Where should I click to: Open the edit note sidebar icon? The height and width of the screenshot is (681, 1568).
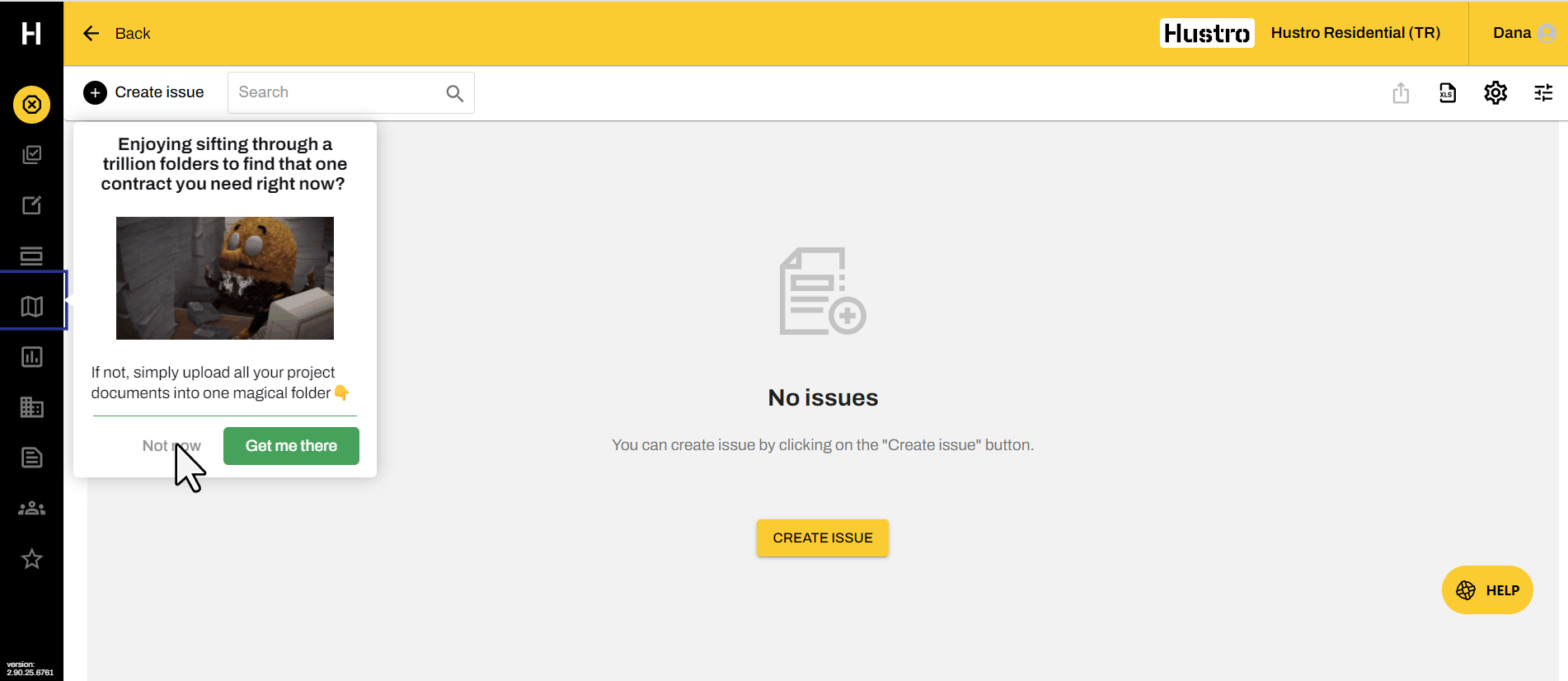click(x=31, y=205)
